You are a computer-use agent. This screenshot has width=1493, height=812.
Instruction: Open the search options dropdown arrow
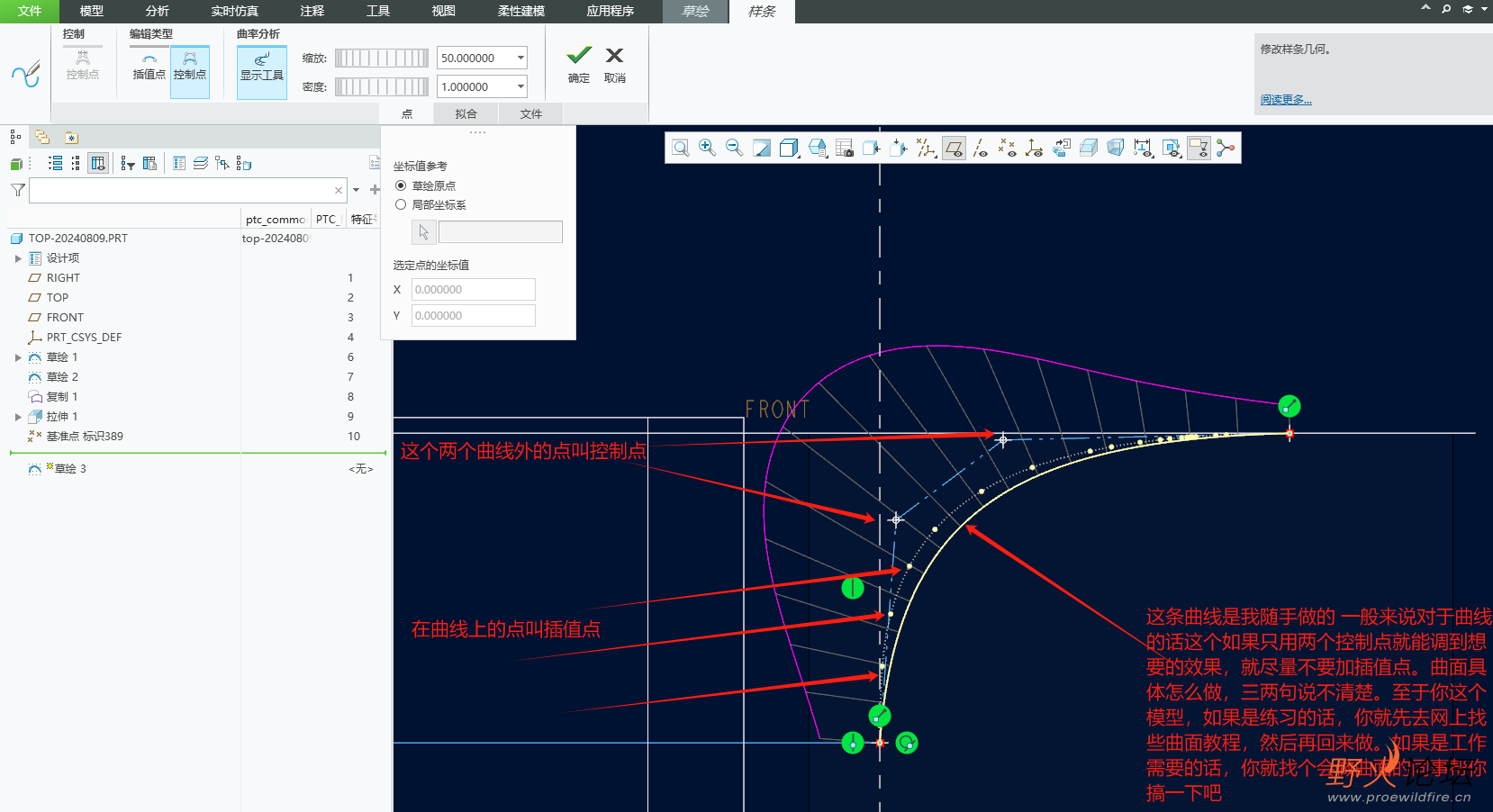tap(357, 190)
